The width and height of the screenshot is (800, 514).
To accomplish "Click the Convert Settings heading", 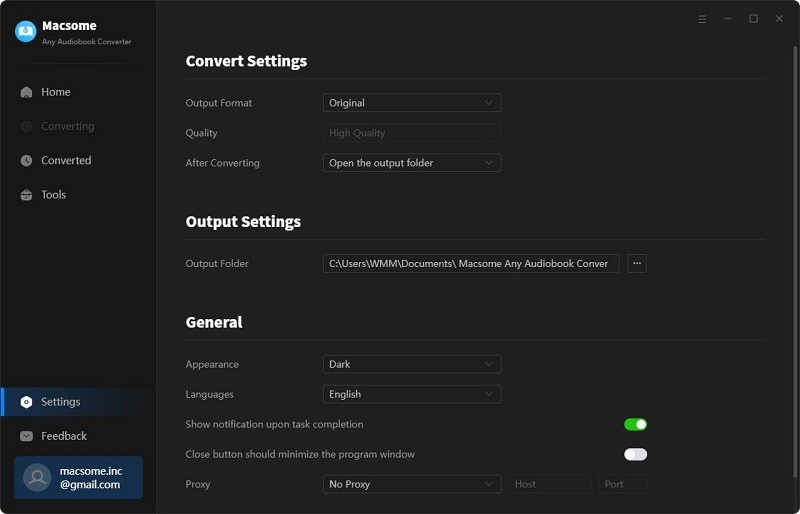I will [x=246, y=61].
